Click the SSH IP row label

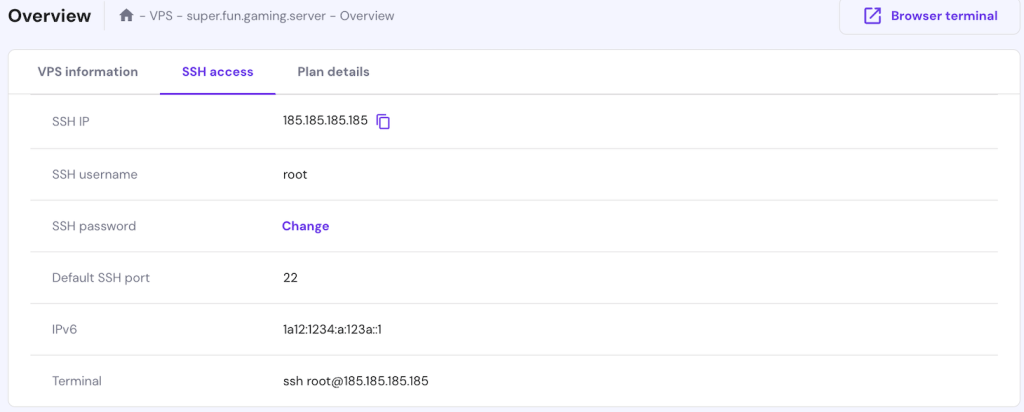pyautogui.click(x=71, y=121)
